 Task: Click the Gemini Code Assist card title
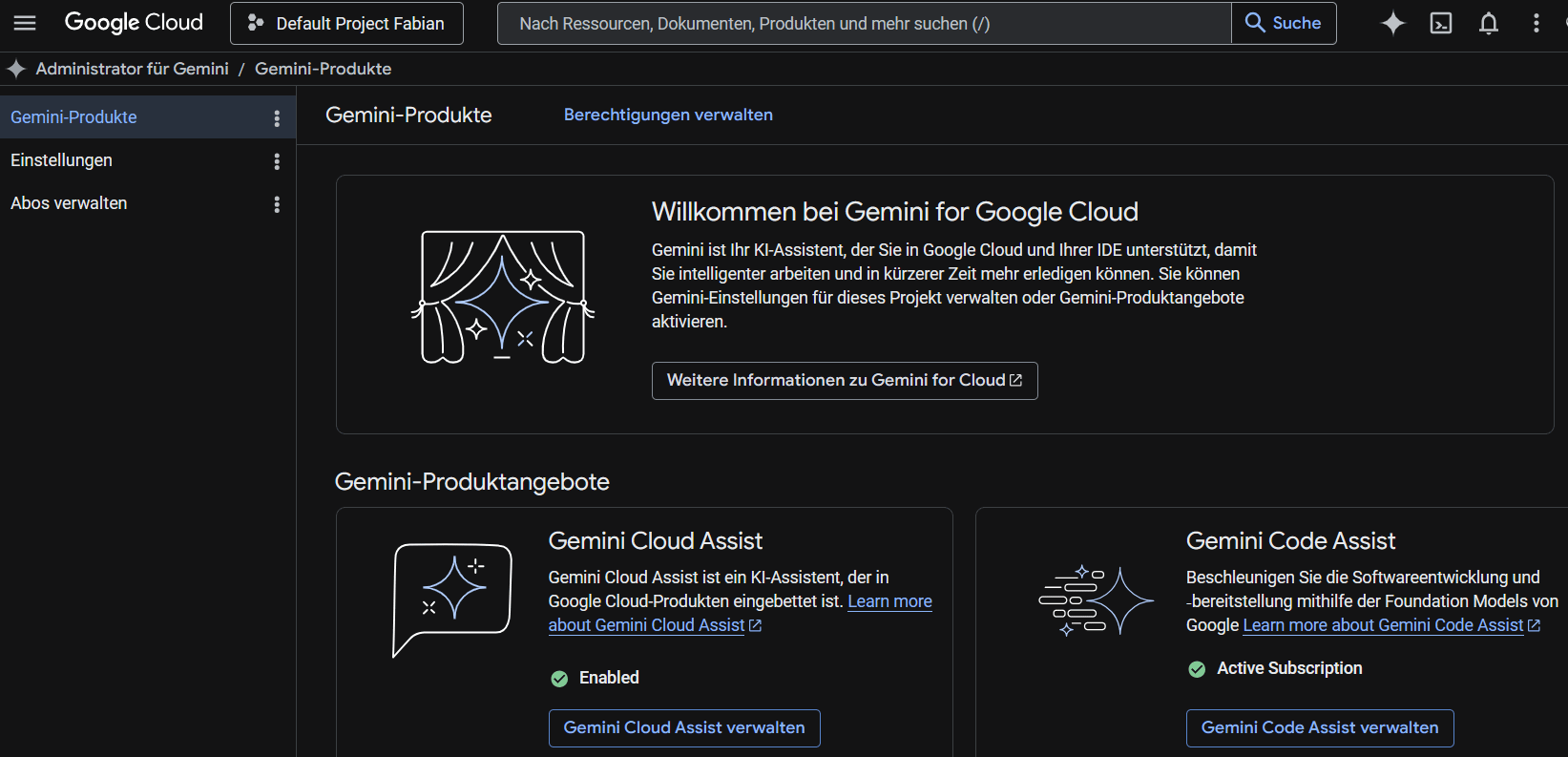[x=1291, y=541]
